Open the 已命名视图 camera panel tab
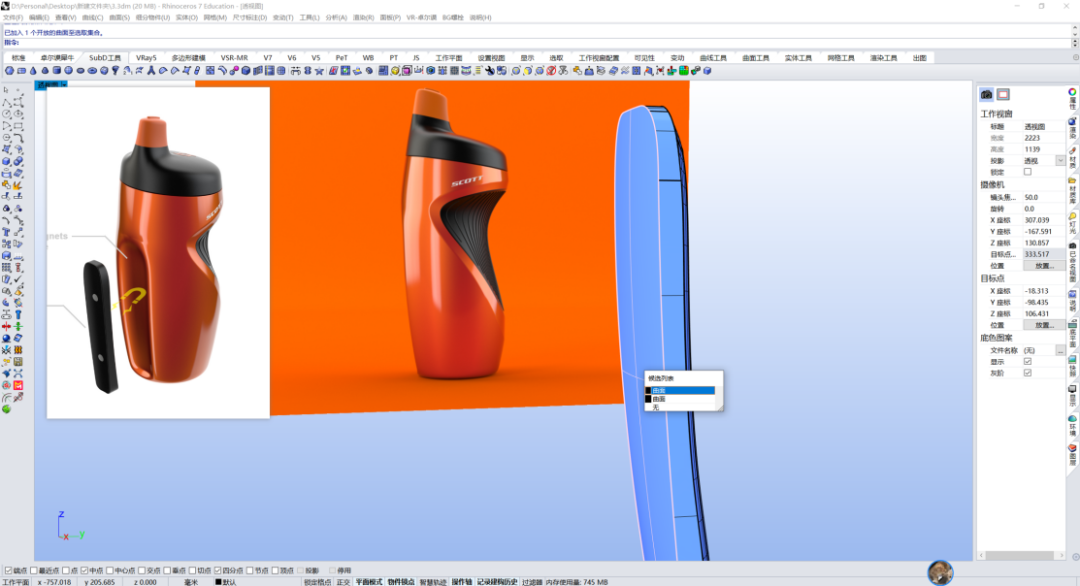Screen dimensions: 1080x586 point(1072,263)
